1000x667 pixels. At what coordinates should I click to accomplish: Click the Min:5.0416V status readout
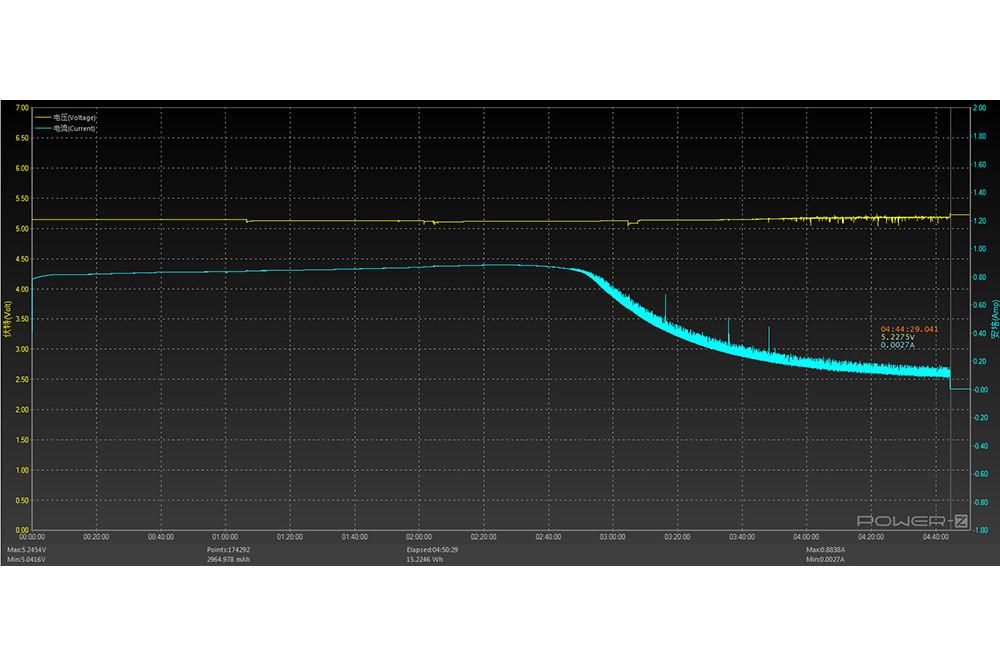pos(27,559)
